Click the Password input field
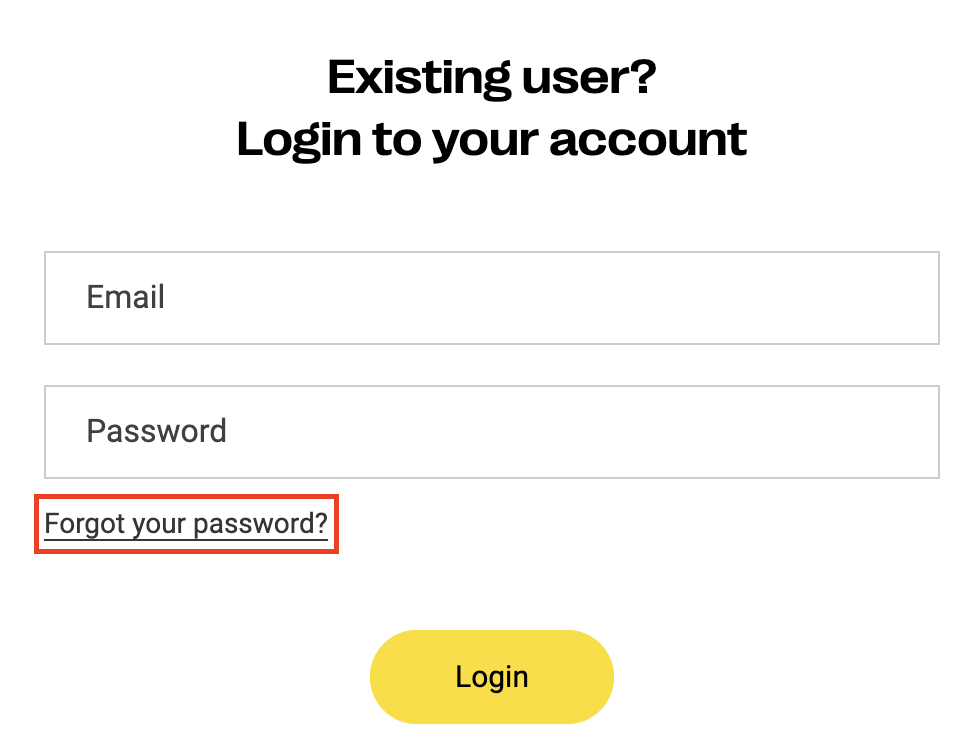Image resolution: width=980 pixels, height=752 pixels. (x=491, y=432)
